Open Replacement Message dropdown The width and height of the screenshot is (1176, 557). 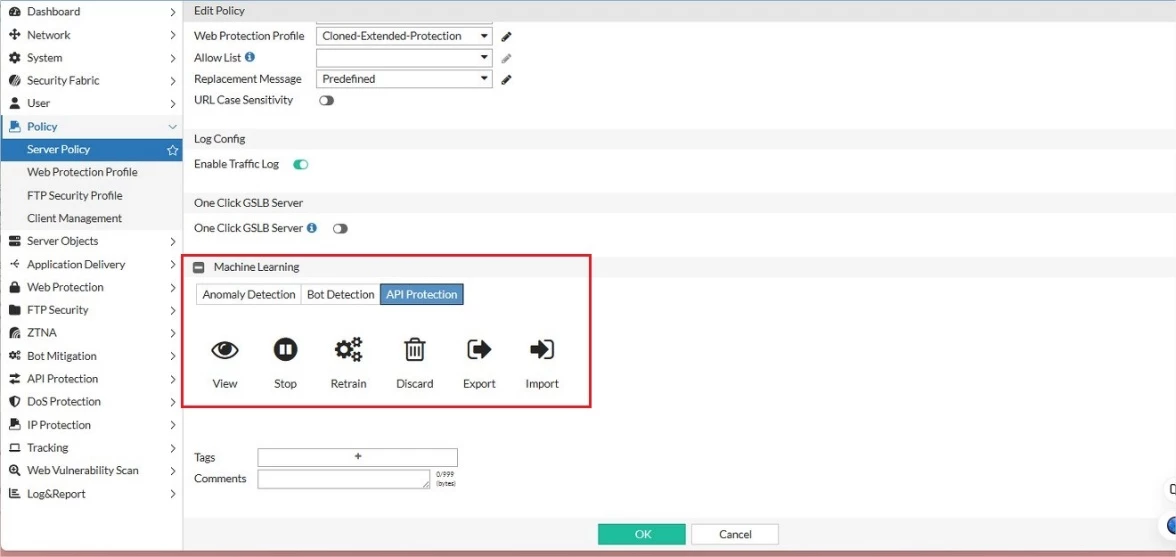point(404,79)
